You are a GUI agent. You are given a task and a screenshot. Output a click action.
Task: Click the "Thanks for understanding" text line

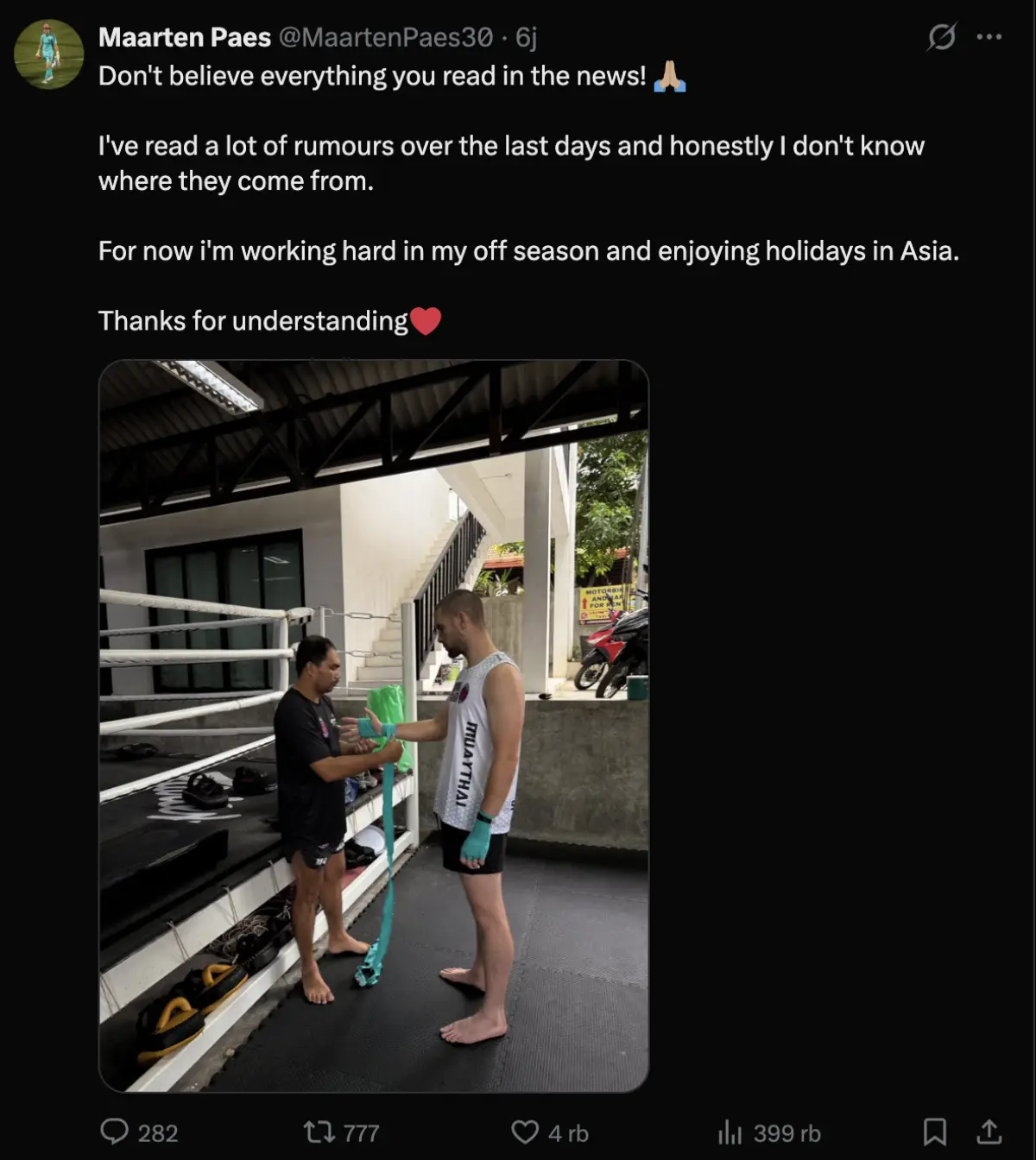click(x=253, y=321)
